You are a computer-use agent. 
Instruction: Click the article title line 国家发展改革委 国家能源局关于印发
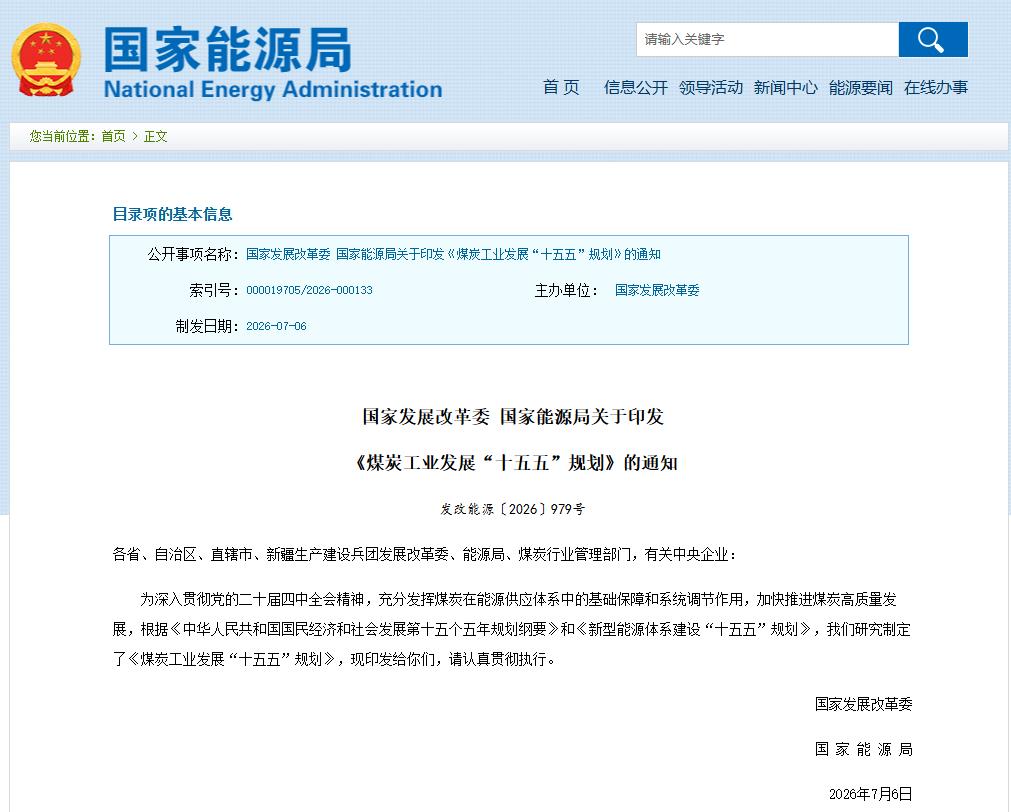[513, 417]
